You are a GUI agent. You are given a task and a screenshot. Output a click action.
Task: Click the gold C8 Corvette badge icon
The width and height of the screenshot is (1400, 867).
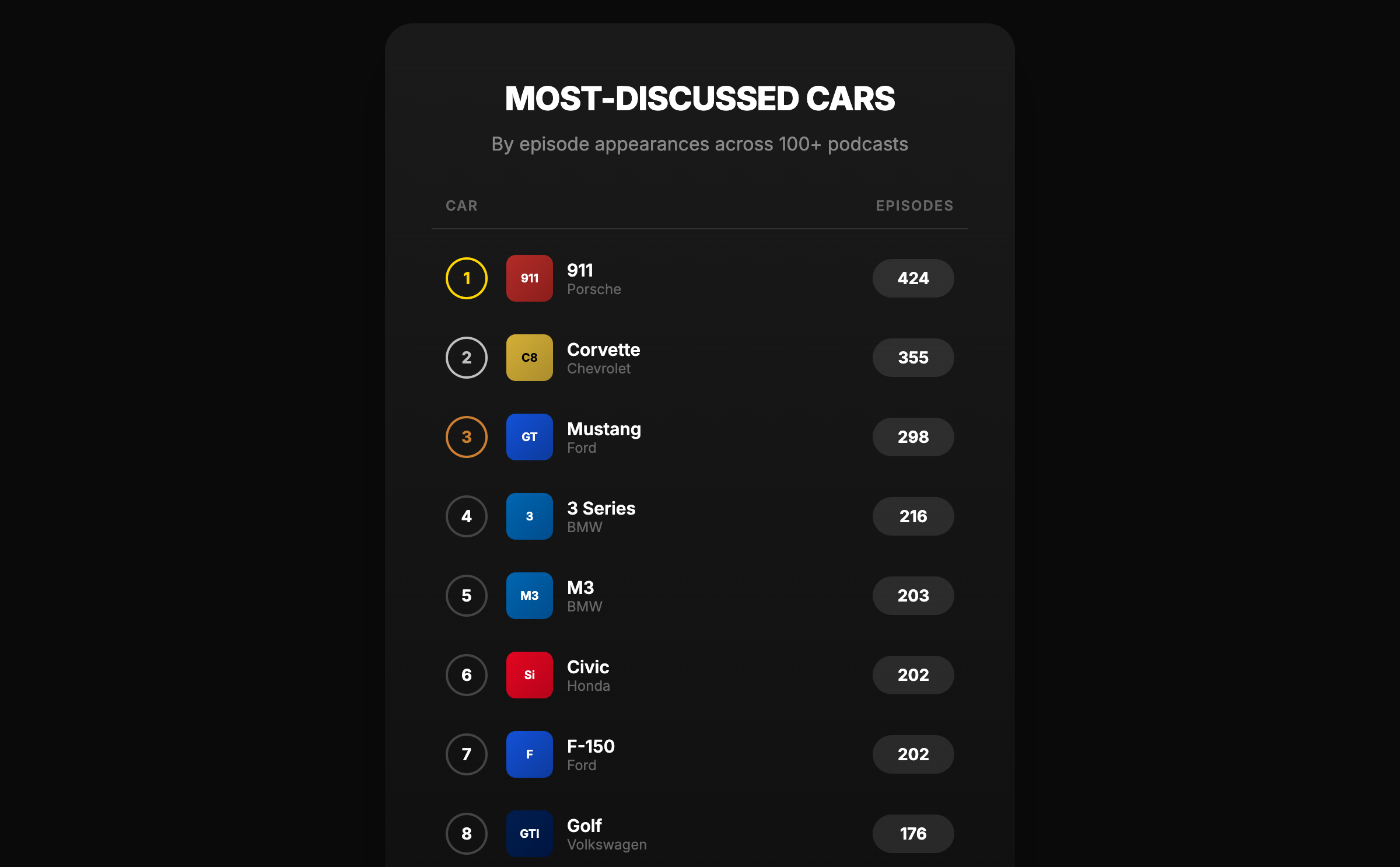529,358
